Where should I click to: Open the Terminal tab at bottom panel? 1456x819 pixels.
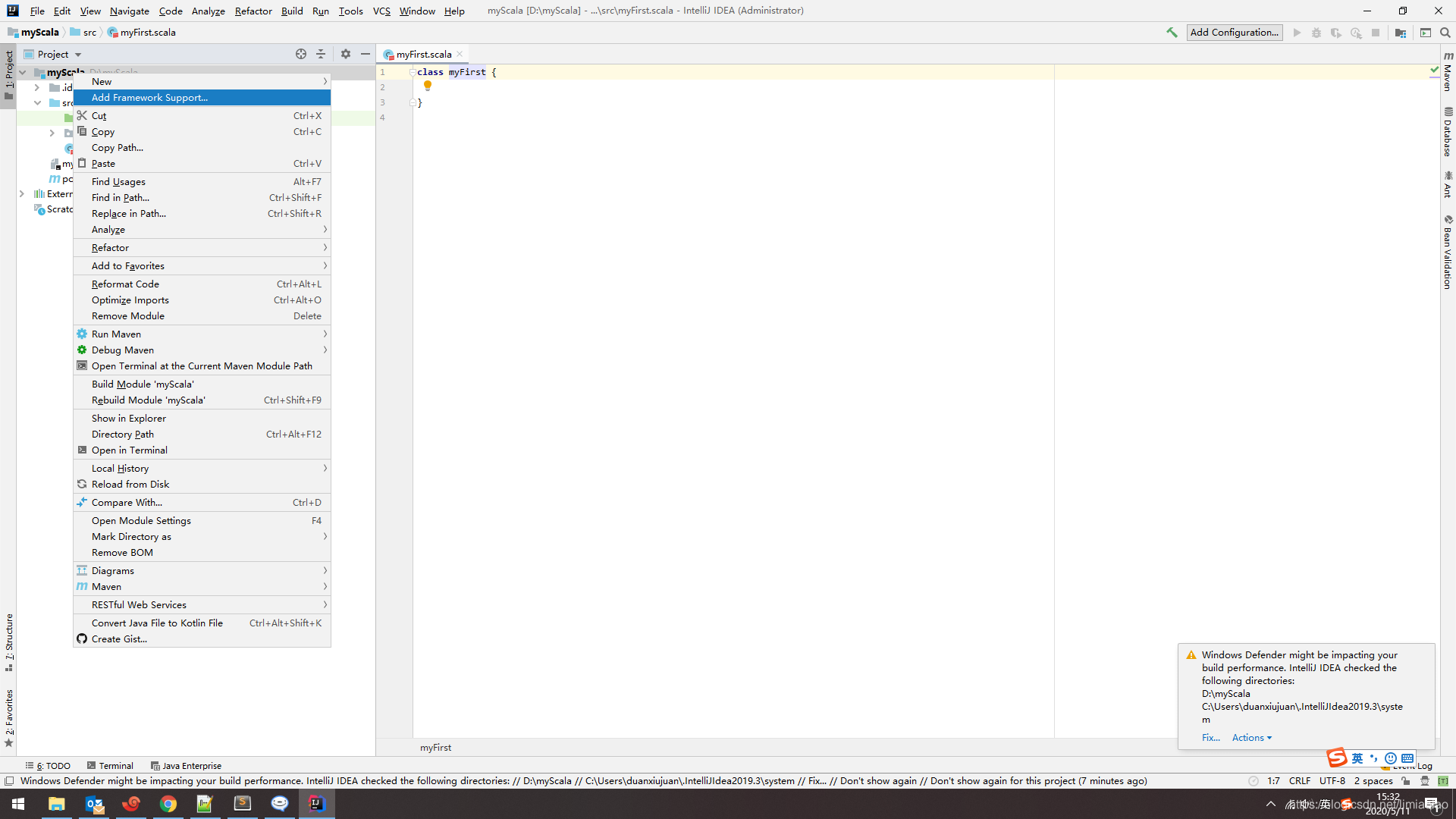[113, 765]
